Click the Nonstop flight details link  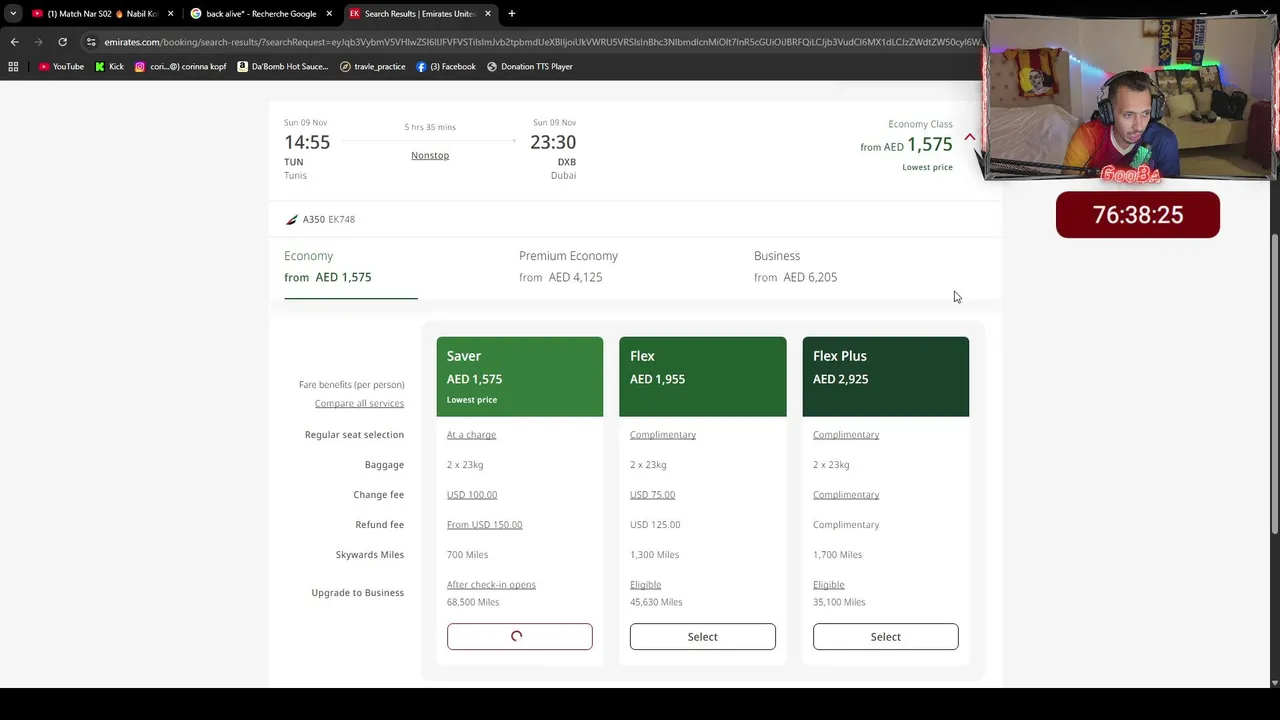(x=430, y=155)
